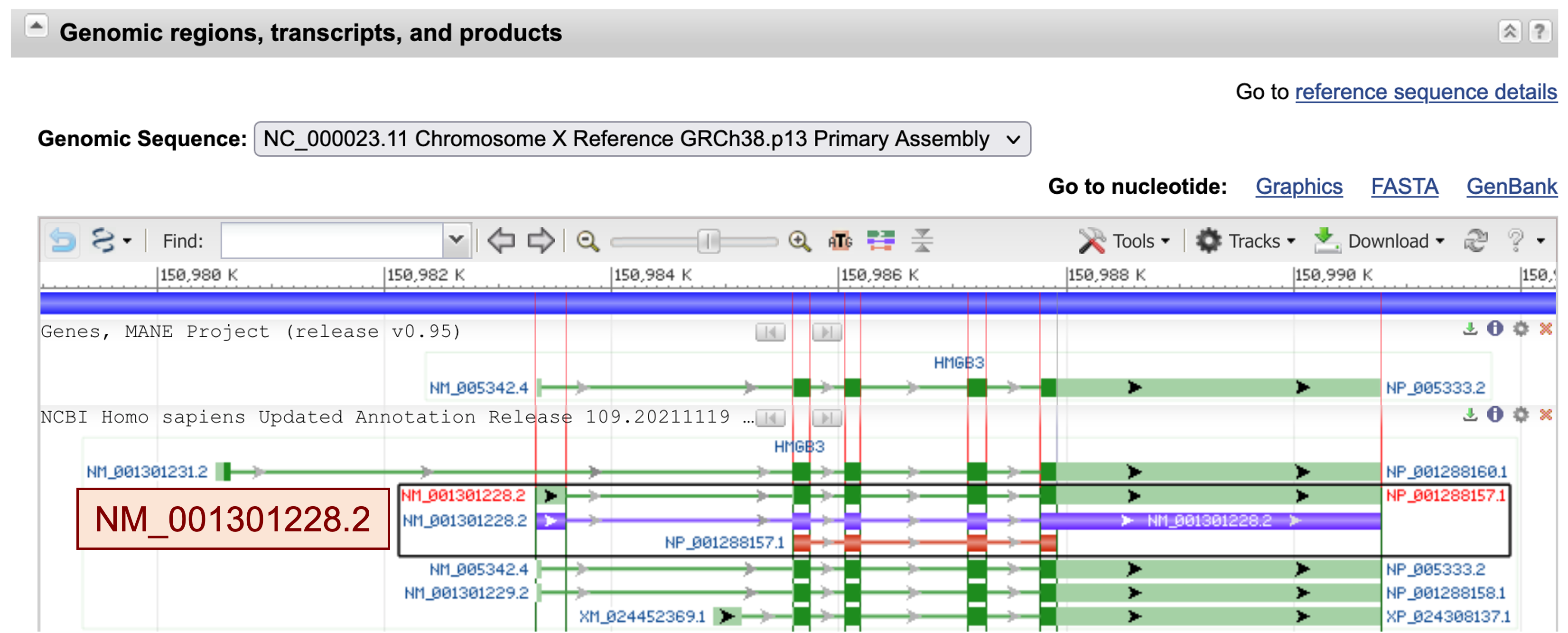
Task: Click MANE track title text
Action: tap(251, 331)
